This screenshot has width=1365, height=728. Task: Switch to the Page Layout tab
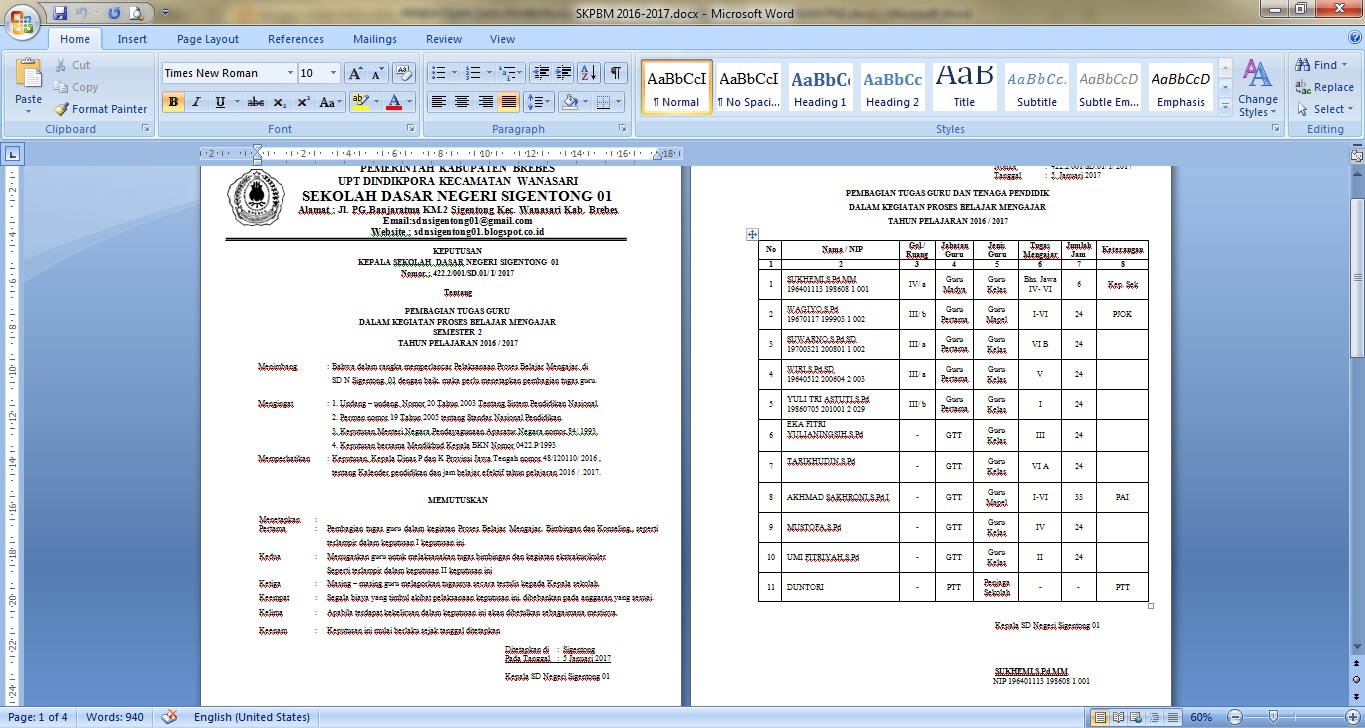pos(208,39)
